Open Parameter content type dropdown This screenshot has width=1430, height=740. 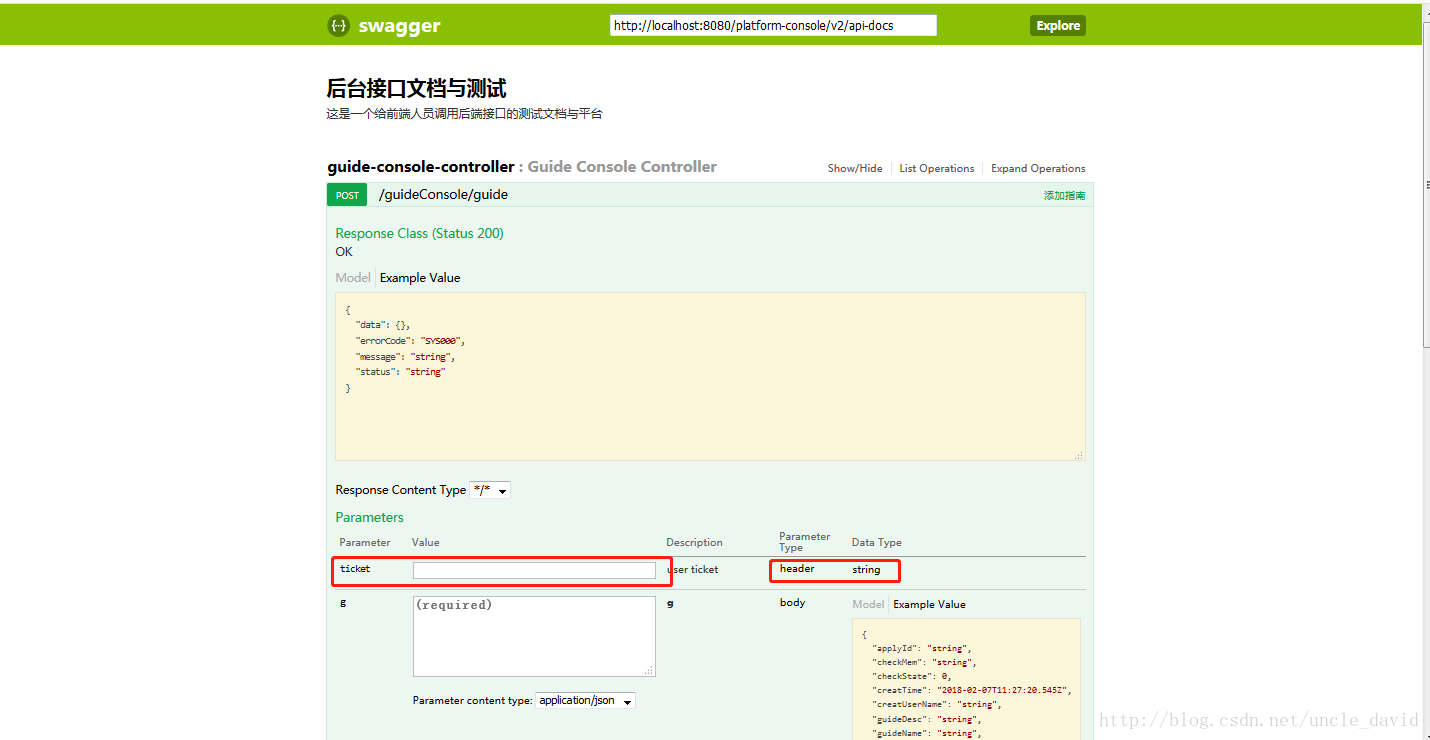point(585,701)
